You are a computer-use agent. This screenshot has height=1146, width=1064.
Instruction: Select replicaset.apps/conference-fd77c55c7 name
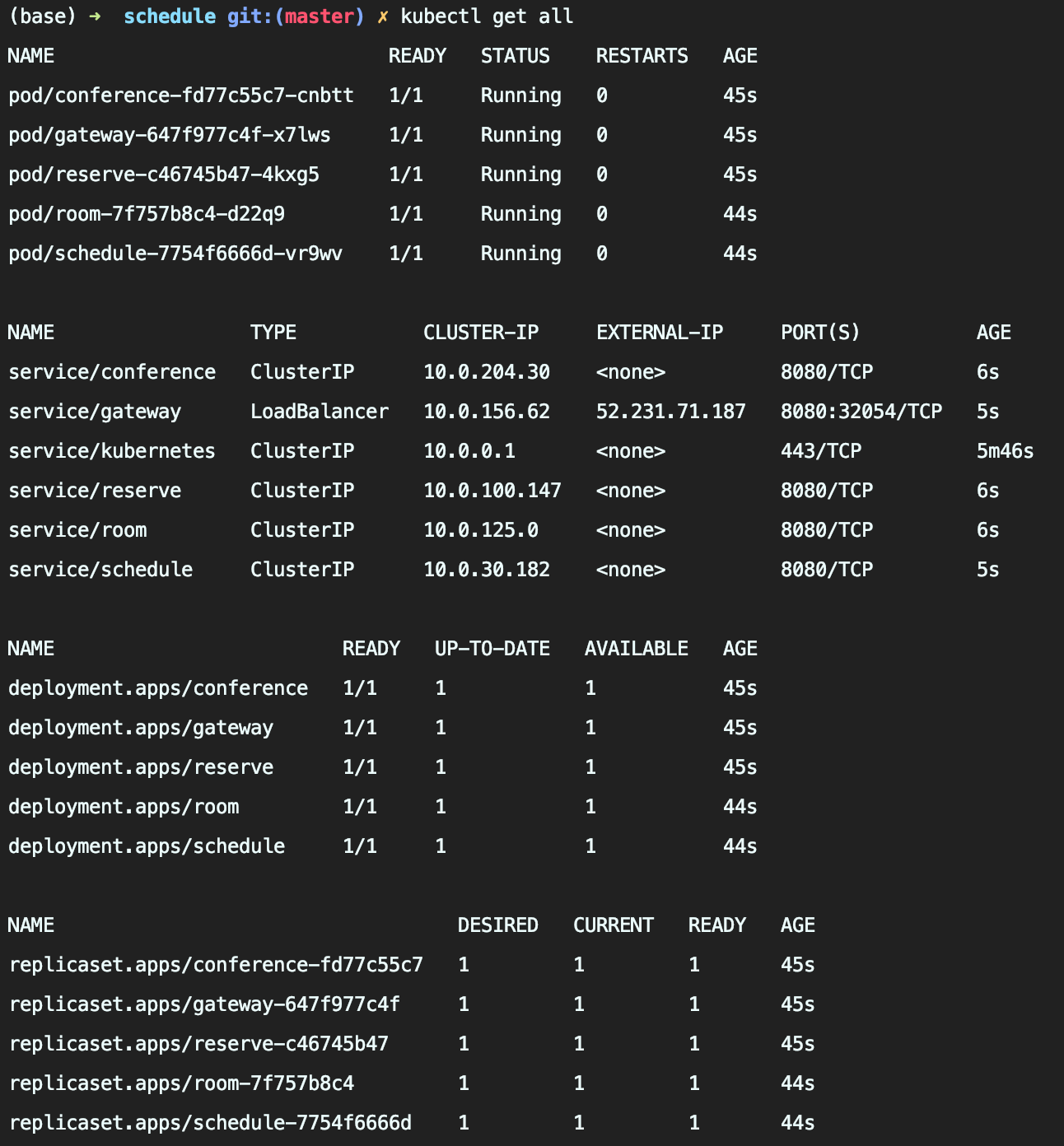pyautogui.click(x=216, y=965)
